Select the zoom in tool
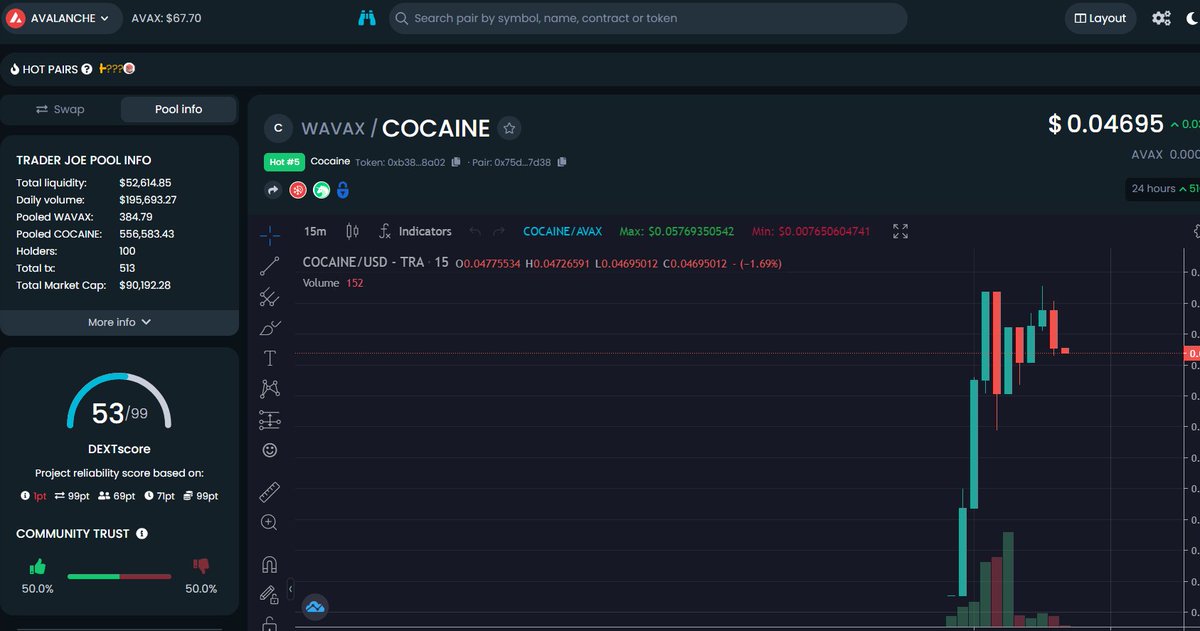This screenshot has height=631, width=1200. pos(269,522)
